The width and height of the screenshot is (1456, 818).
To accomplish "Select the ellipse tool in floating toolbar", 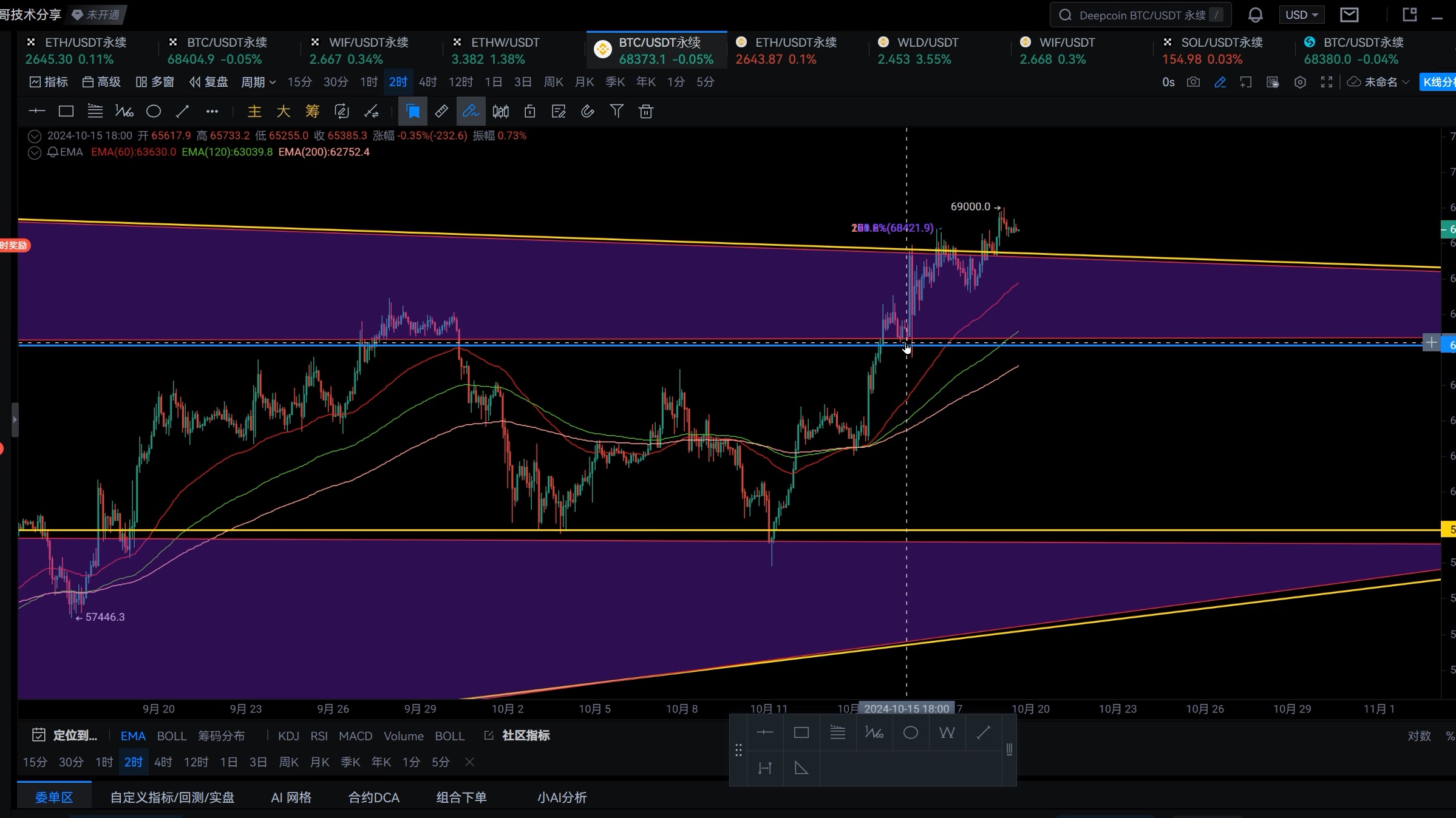I will [x=910, y=732].
